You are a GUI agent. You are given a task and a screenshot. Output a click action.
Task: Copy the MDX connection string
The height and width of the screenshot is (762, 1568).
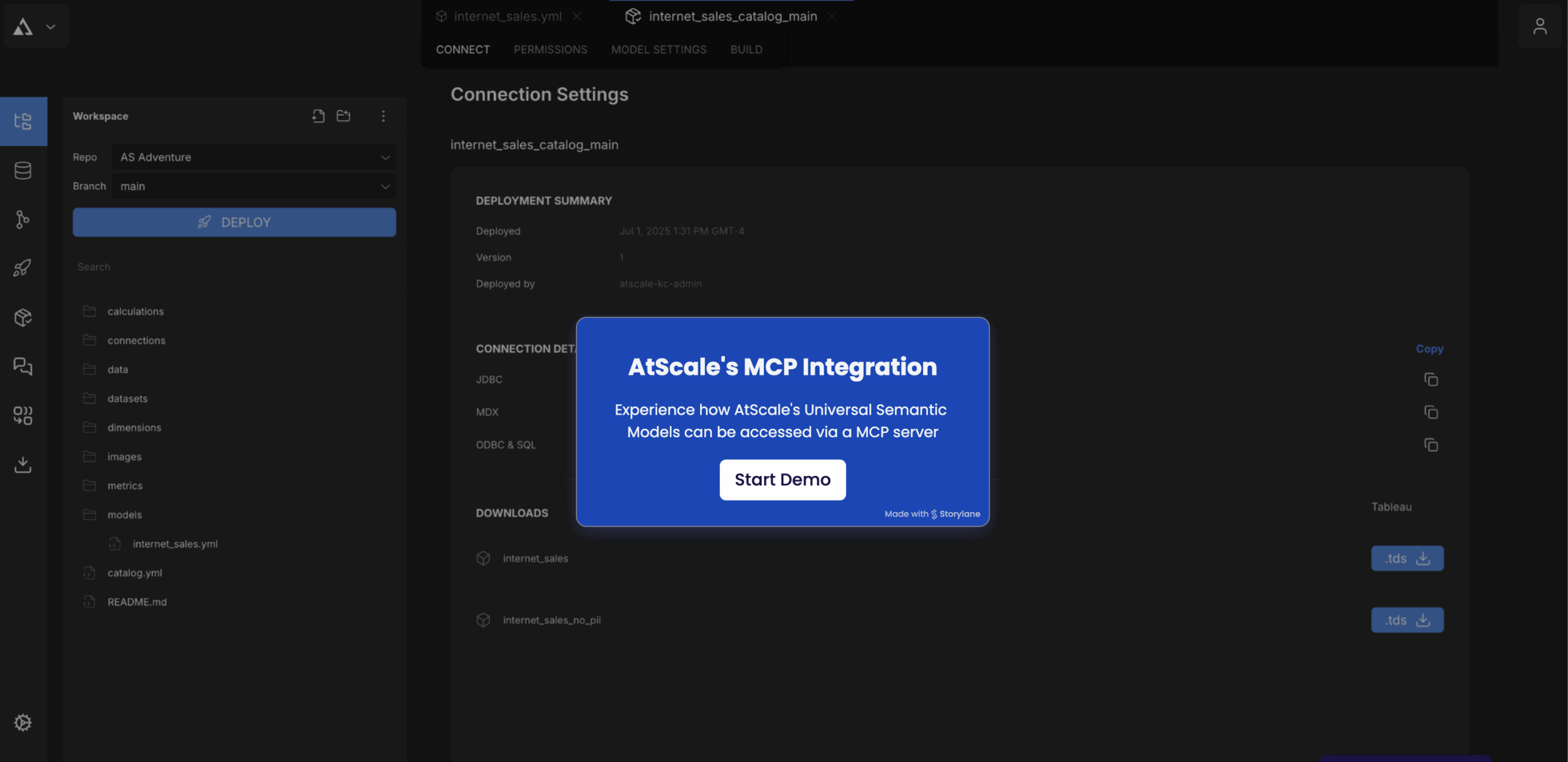point(1431,412)
